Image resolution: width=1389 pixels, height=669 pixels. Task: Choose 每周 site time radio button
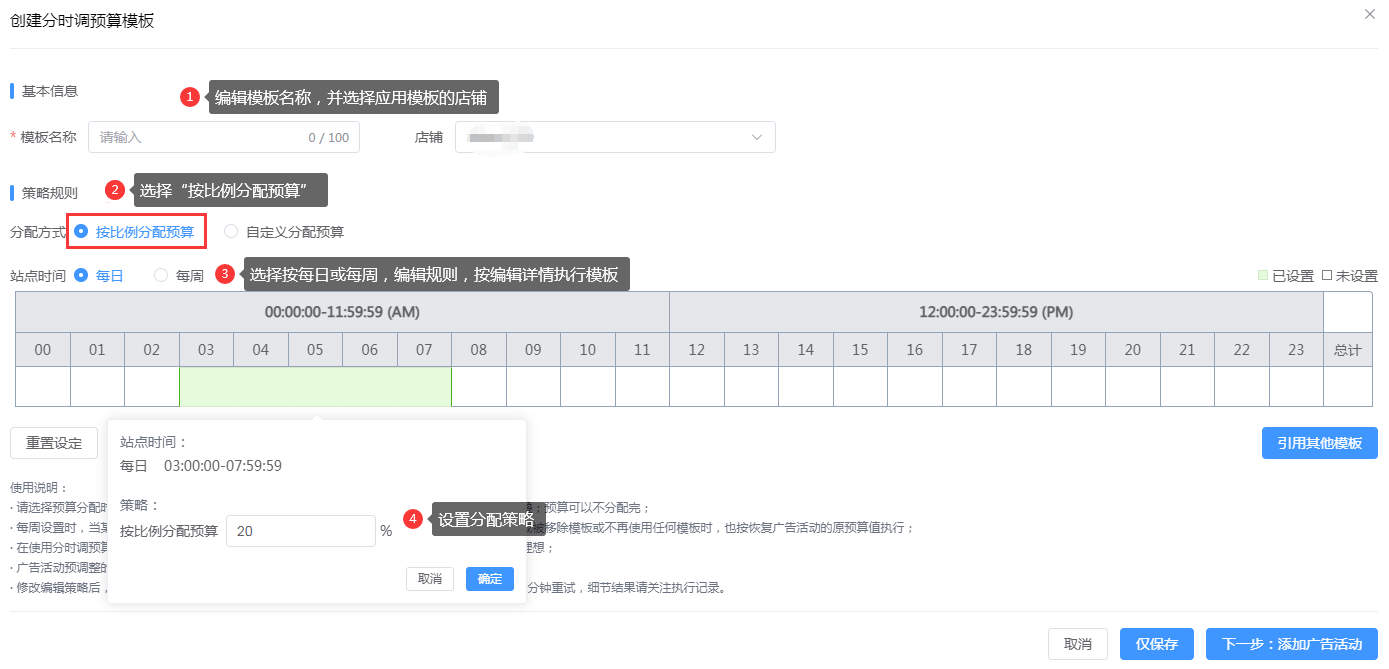(x=161, y=275)
